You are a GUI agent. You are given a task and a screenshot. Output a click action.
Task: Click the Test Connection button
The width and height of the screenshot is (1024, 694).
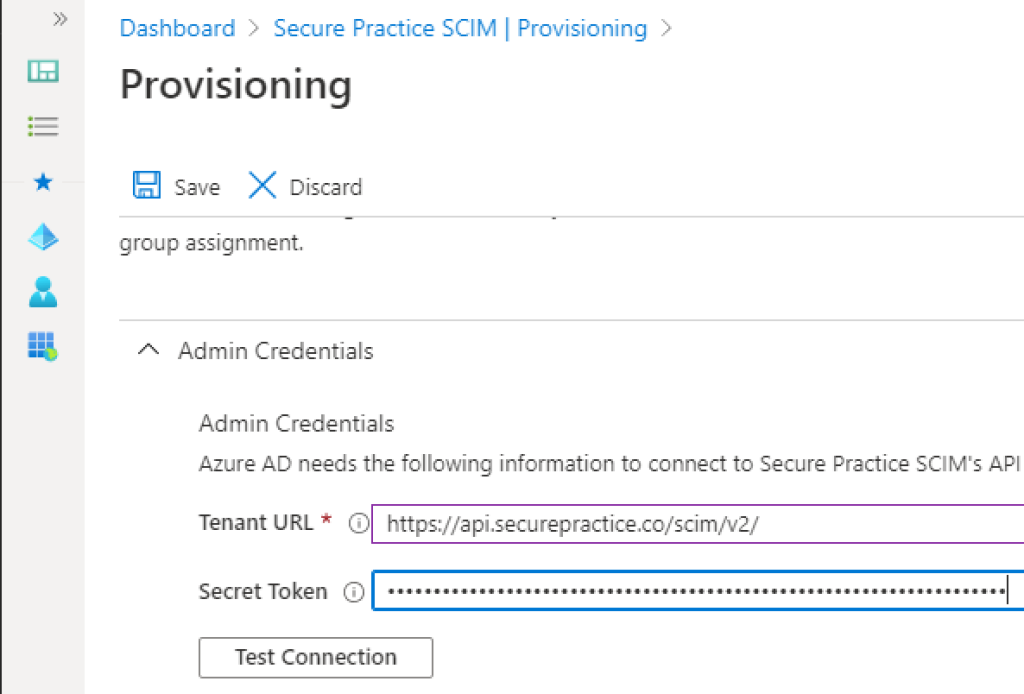(315, 657)
